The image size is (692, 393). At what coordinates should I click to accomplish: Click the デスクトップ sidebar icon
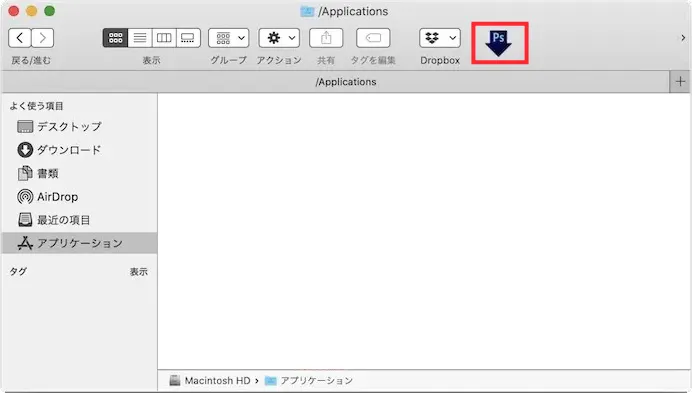[25, 127]
